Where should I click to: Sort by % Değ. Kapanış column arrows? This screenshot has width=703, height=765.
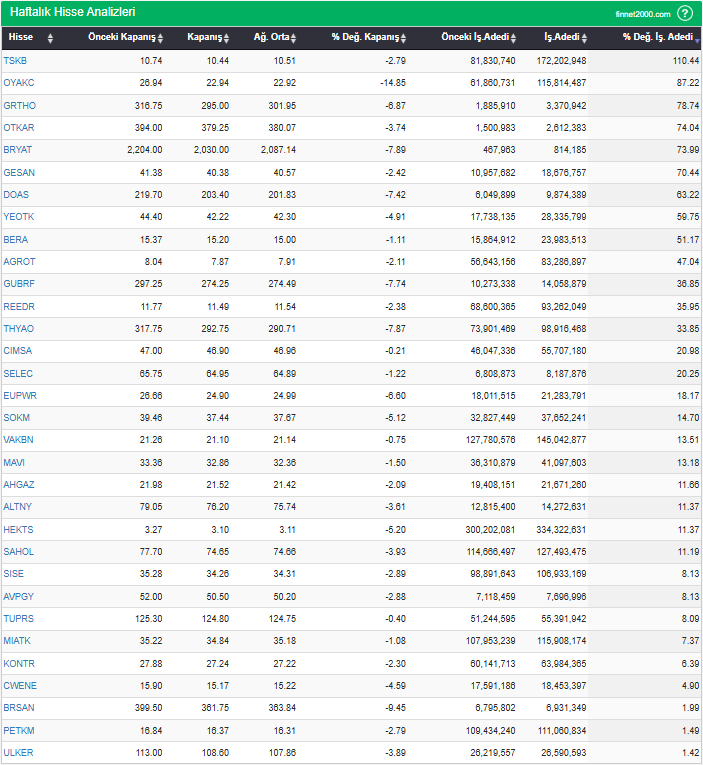[403, 38]
